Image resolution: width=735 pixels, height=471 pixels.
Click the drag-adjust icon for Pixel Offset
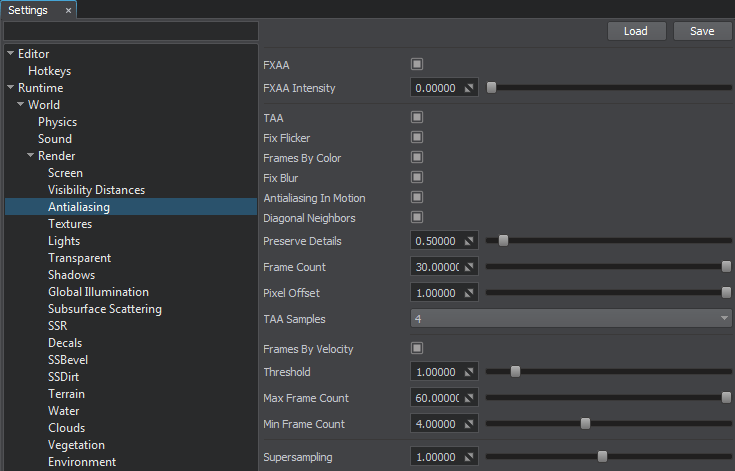[470, 293]
